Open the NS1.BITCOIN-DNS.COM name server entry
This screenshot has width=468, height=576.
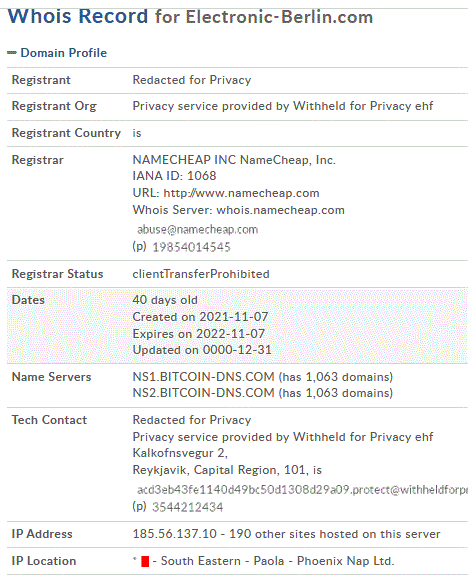(203, 377)
